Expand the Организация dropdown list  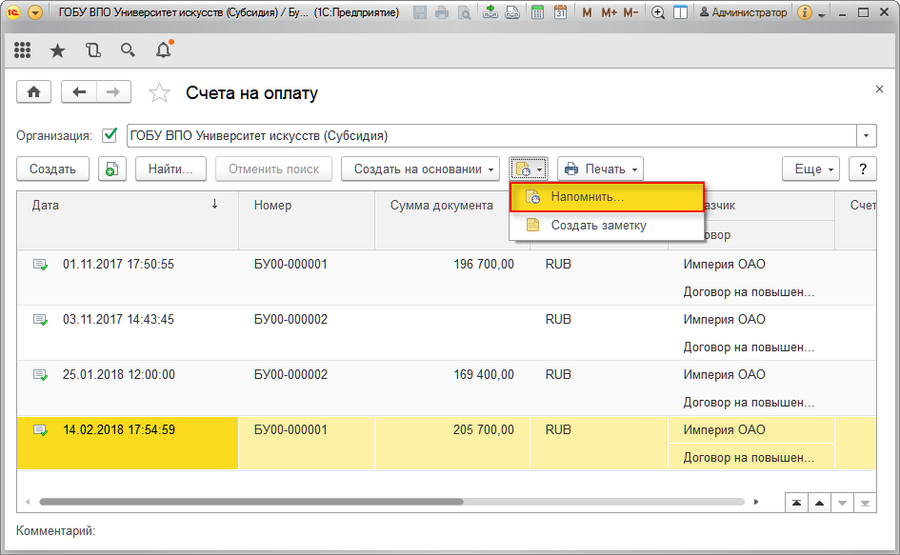(x=867, y=135)
